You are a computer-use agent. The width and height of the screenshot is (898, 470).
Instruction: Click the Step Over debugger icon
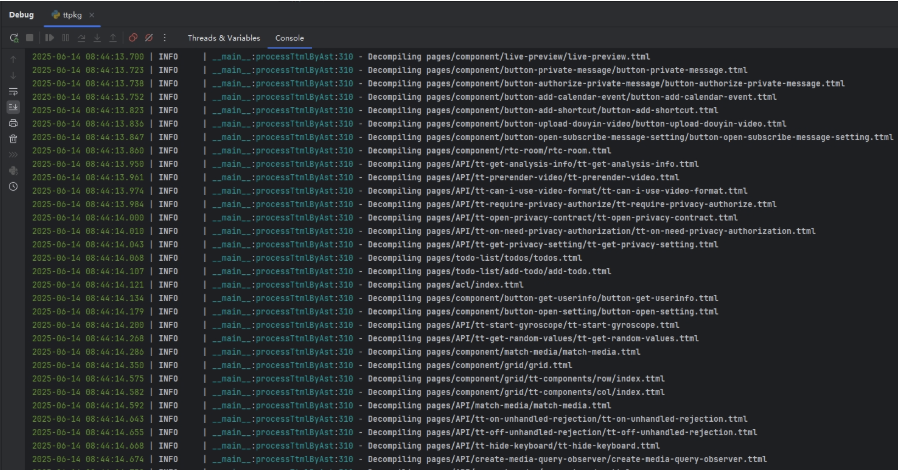pyautogui.click(x=81, y=38)
